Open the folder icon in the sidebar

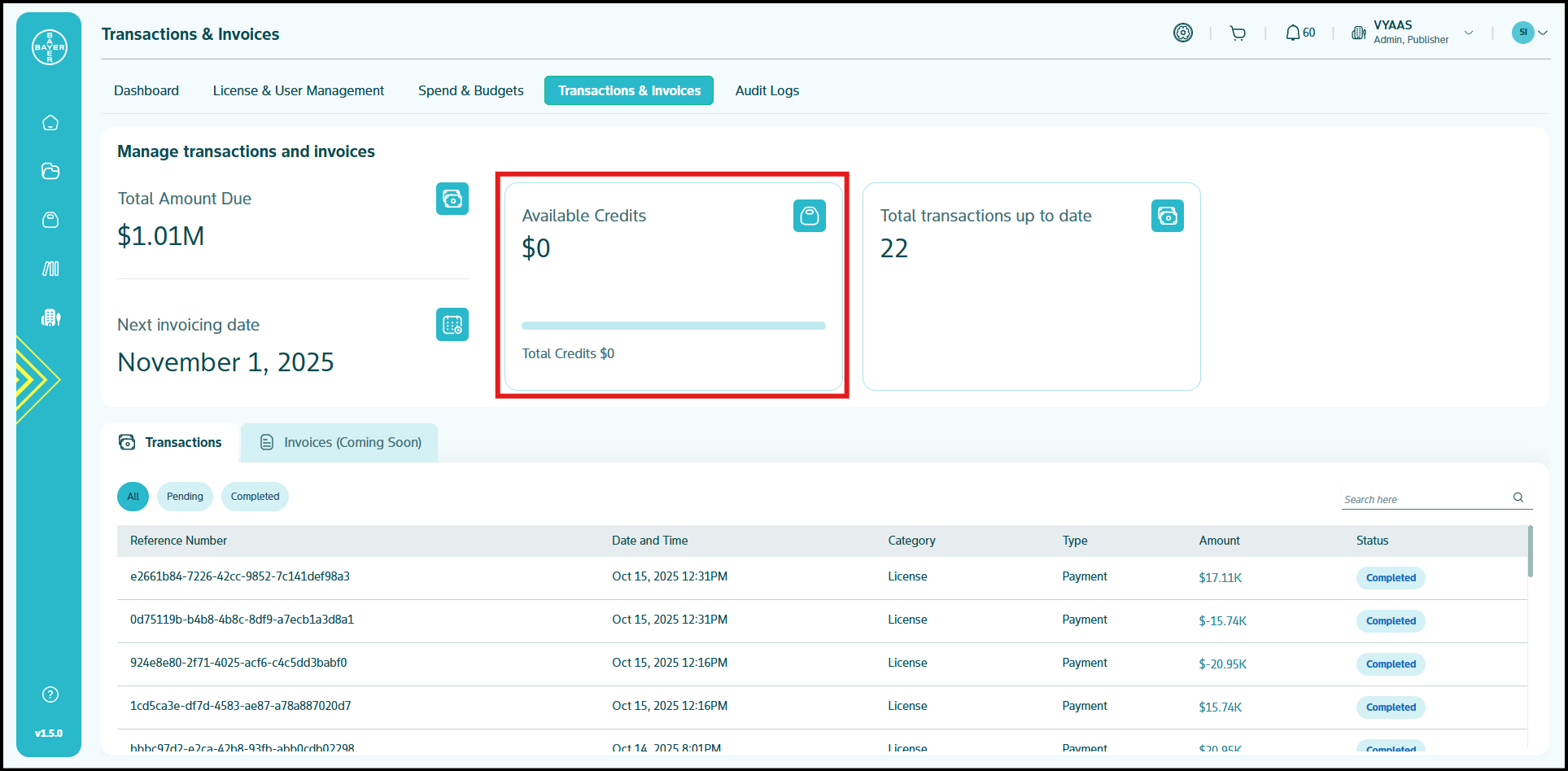(50, 171)
